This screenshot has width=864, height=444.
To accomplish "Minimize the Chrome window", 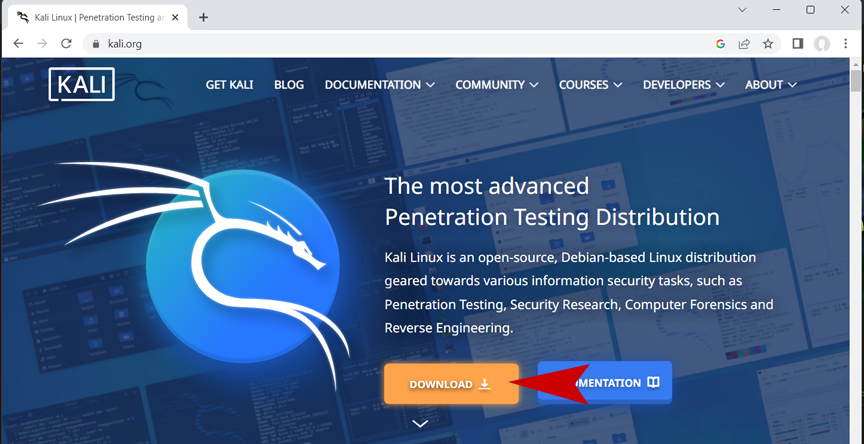I will coord(777,9).
